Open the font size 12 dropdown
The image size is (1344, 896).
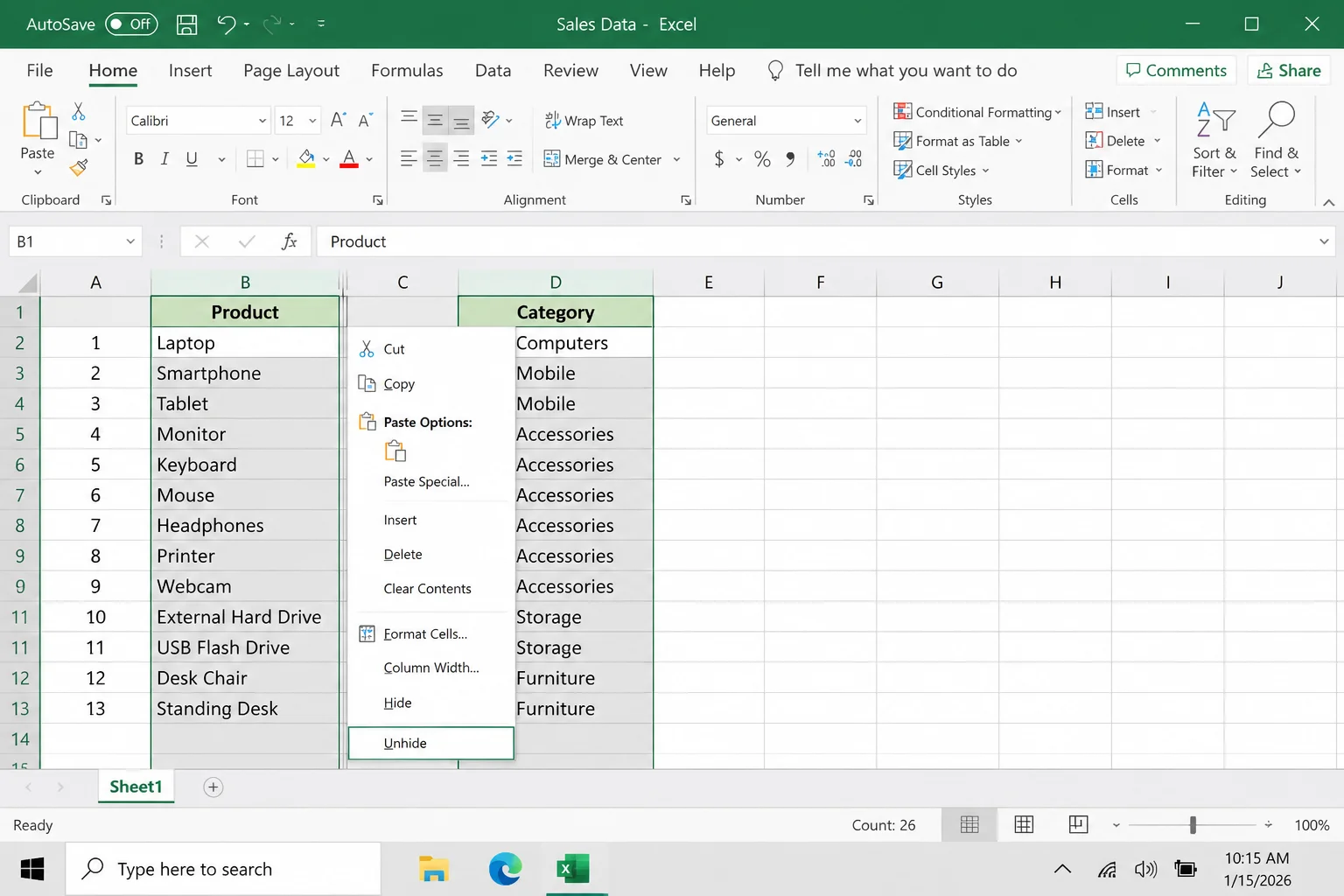(312, 121)
